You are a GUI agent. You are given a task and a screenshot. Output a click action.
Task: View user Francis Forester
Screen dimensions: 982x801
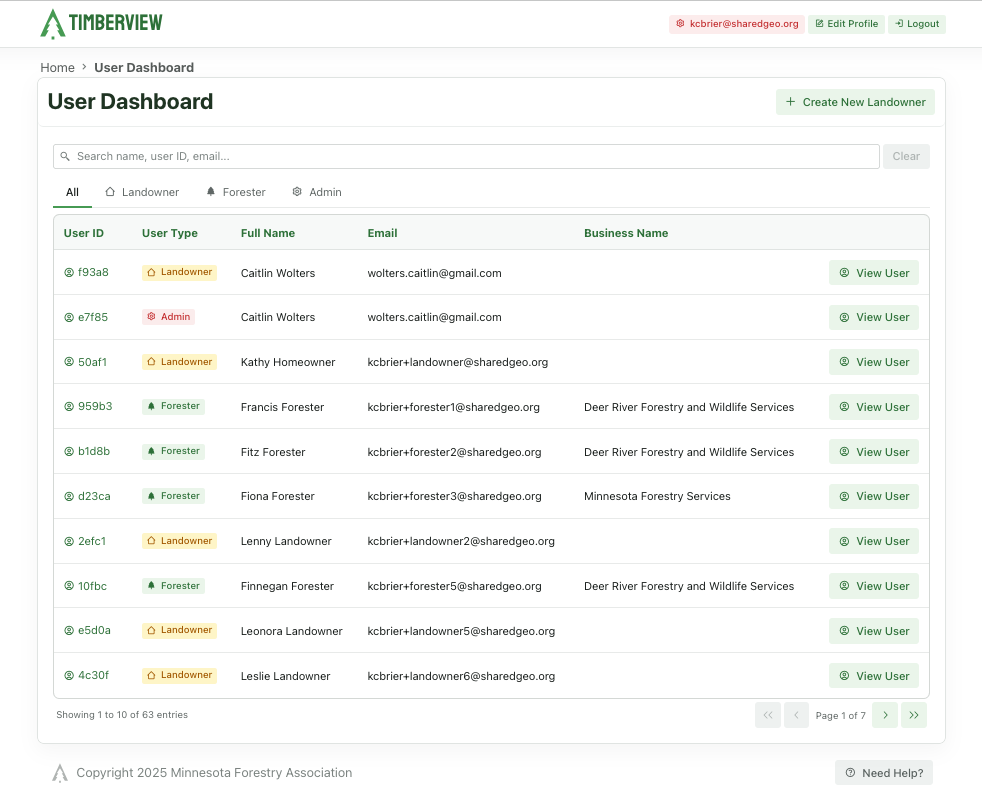coord(874,407)
